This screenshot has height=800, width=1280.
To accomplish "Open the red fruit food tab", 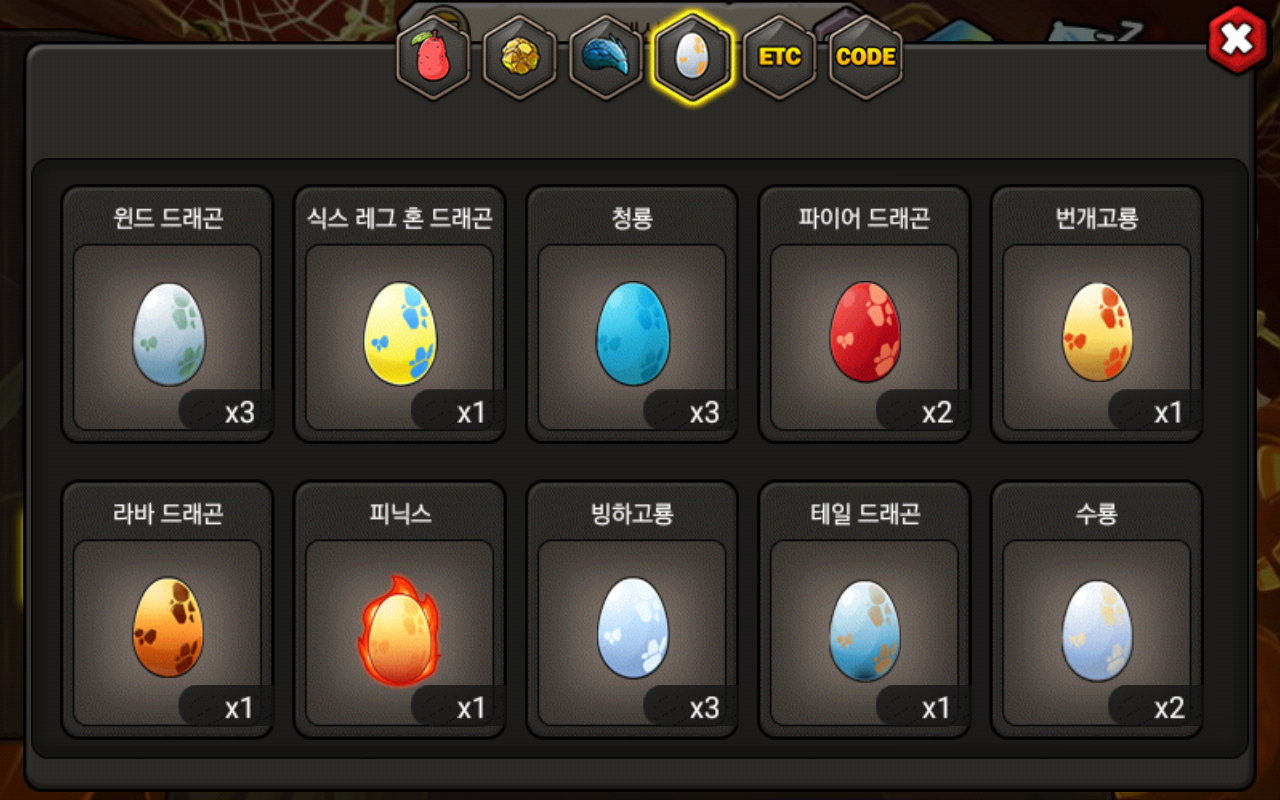I will [433, 58].
